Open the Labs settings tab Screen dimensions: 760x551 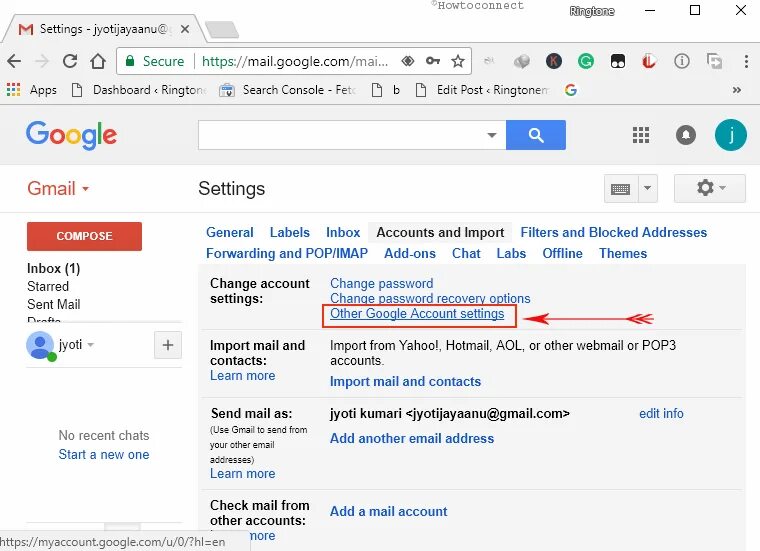click(x=511, y=253)
